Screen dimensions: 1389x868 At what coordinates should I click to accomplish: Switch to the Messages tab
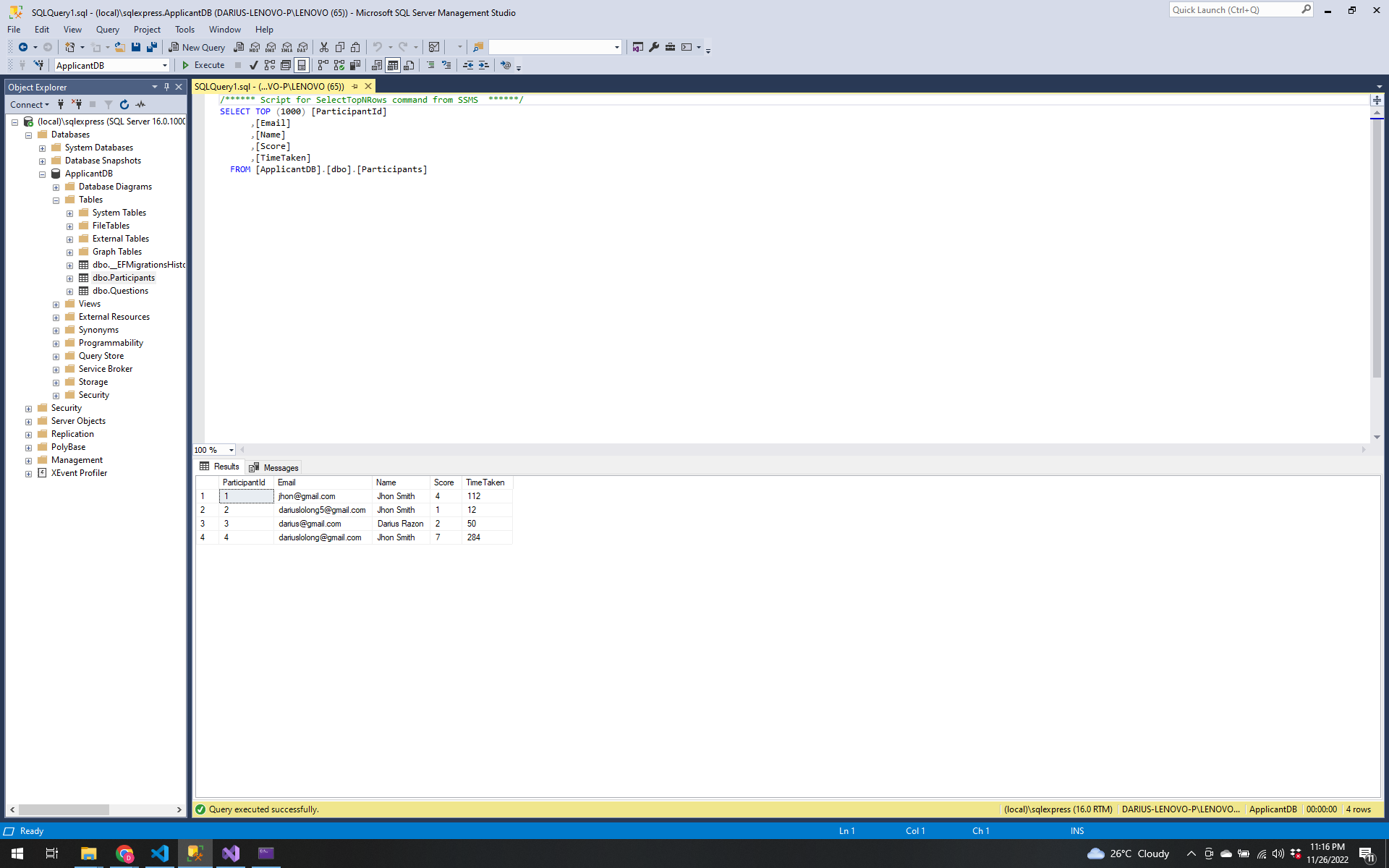pyautogui.click(x=274, y=467)
